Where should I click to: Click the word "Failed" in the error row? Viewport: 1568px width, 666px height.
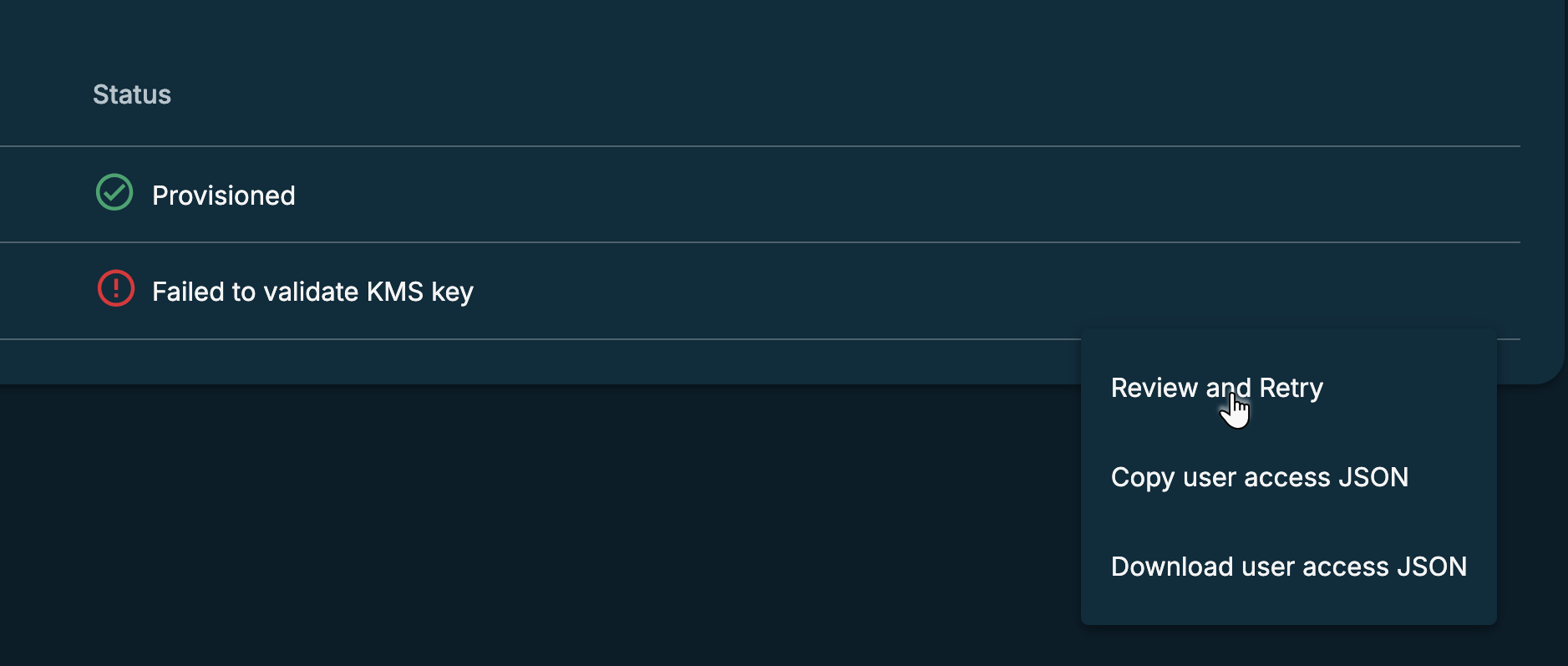click(x=188, y=292)
